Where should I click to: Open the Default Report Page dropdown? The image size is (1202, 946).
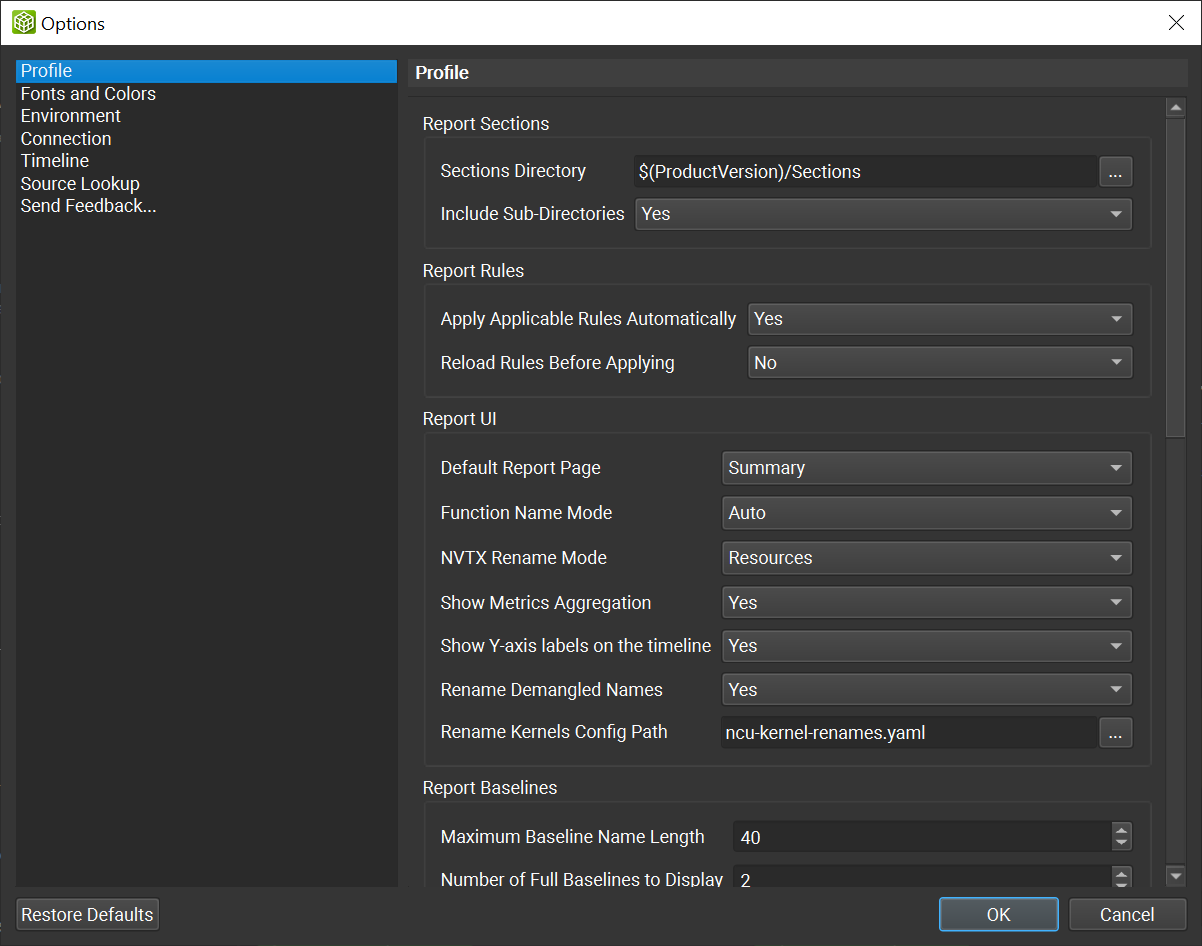point(925,467)
